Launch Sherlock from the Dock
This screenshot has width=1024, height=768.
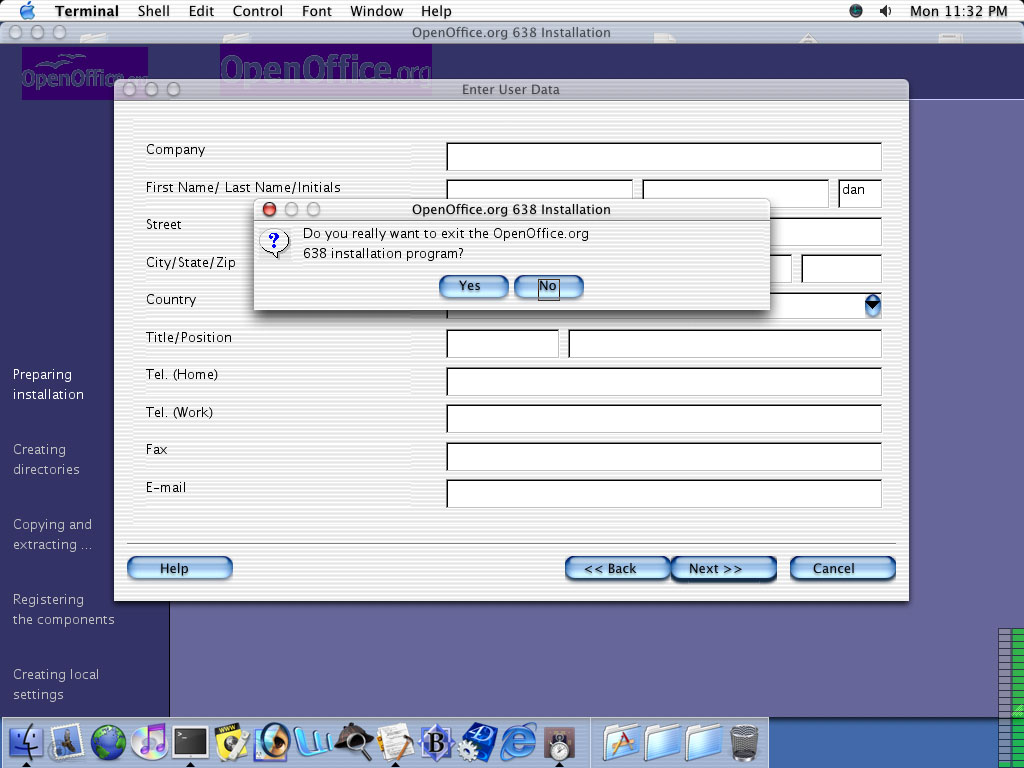pos(354,743)
